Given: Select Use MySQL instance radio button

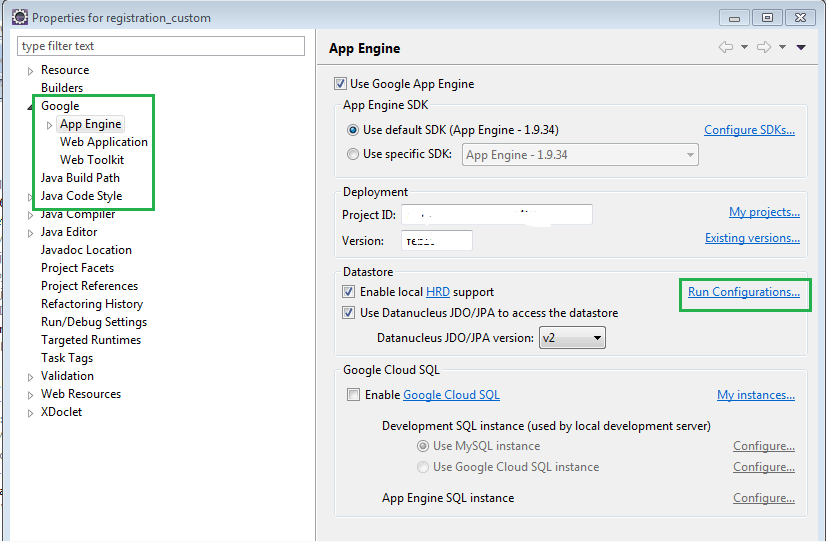Looking at the screenshot, I should coord(422,446).
